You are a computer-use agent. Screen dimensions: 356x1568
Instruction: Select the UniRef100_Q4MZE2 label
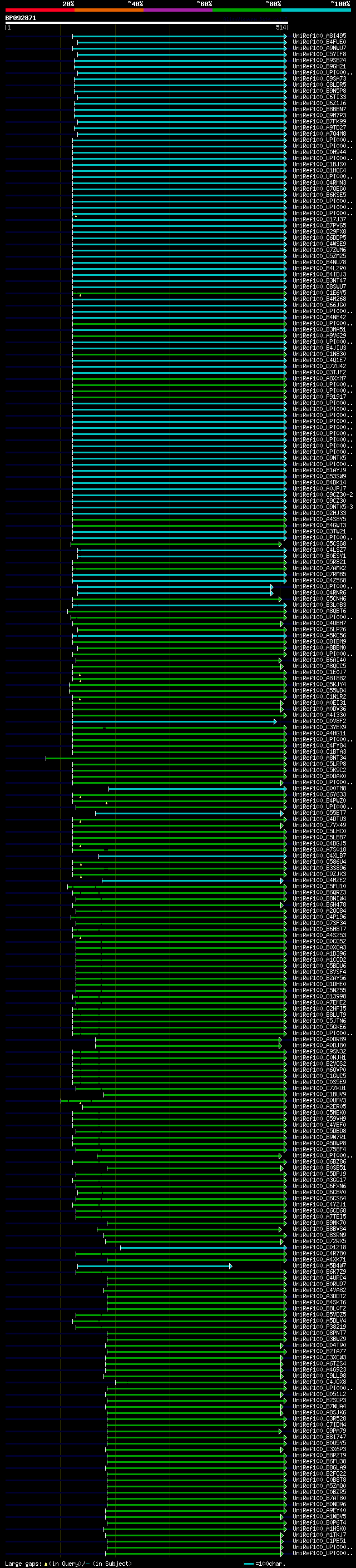pyautogui.click(x=319, y=880)
